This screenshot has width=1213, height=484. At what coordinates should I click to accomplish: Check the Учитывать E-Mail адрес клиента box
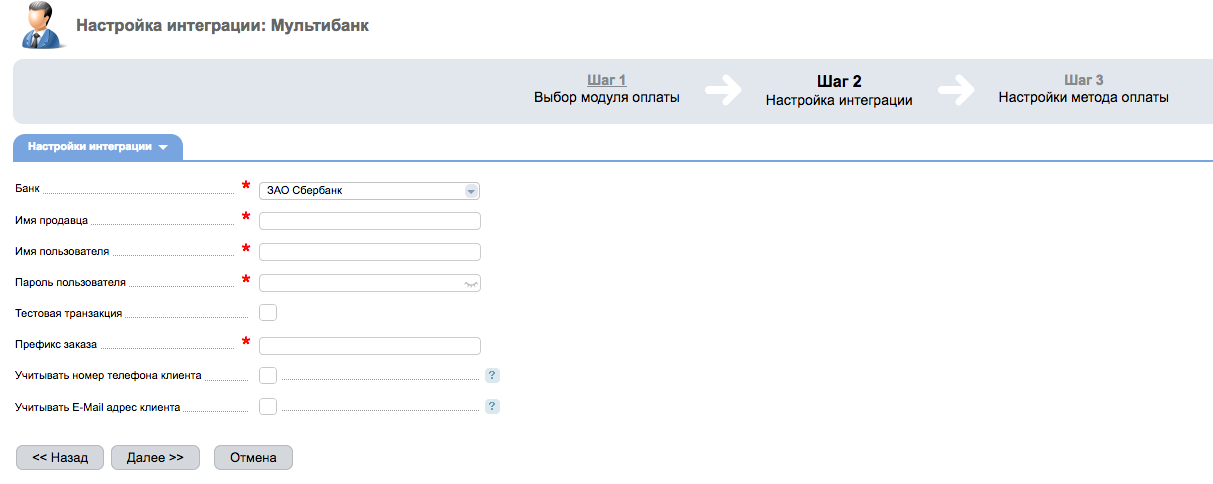click(x=268, y=407)
